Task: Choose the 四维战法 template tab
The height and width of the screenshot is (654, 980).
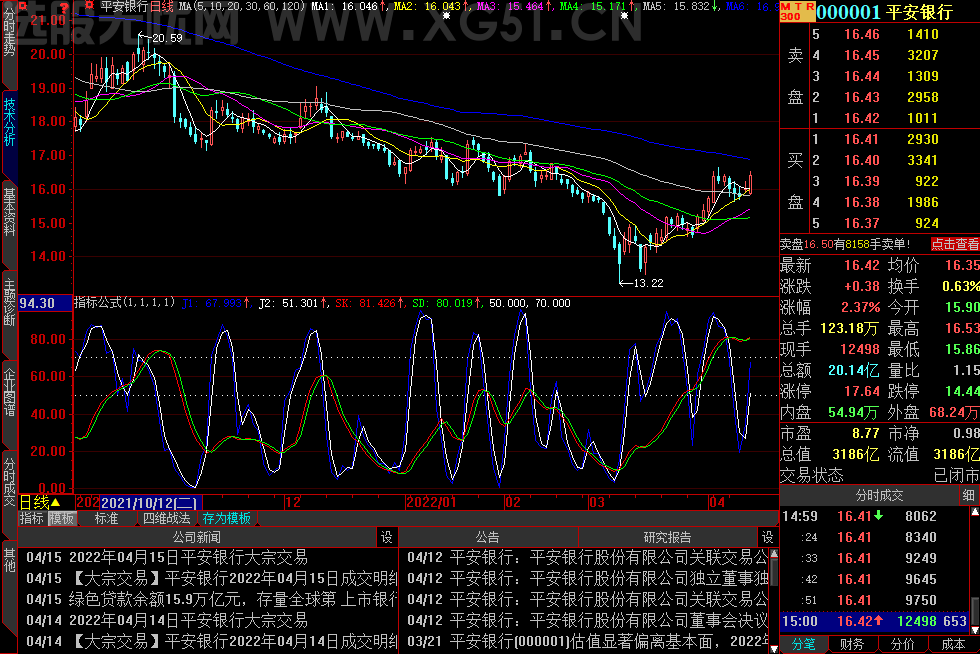Action: click(167, 518)
